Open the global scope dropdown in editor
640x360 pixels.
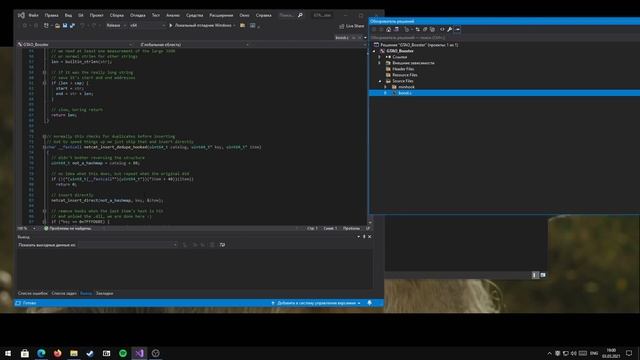point(194,44)
